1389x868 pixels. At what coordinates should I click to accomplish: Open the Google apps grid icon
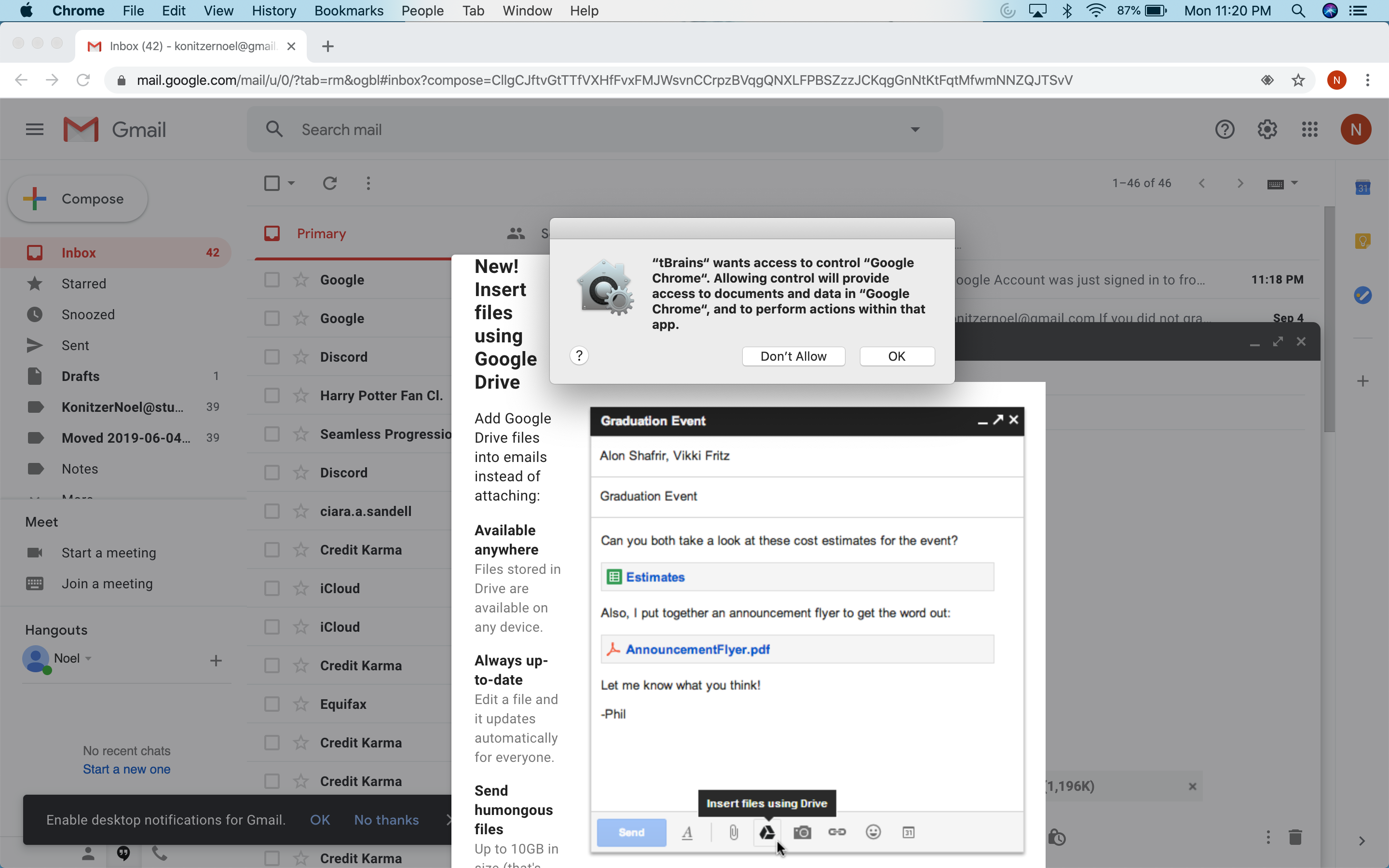coord(1309,130)
